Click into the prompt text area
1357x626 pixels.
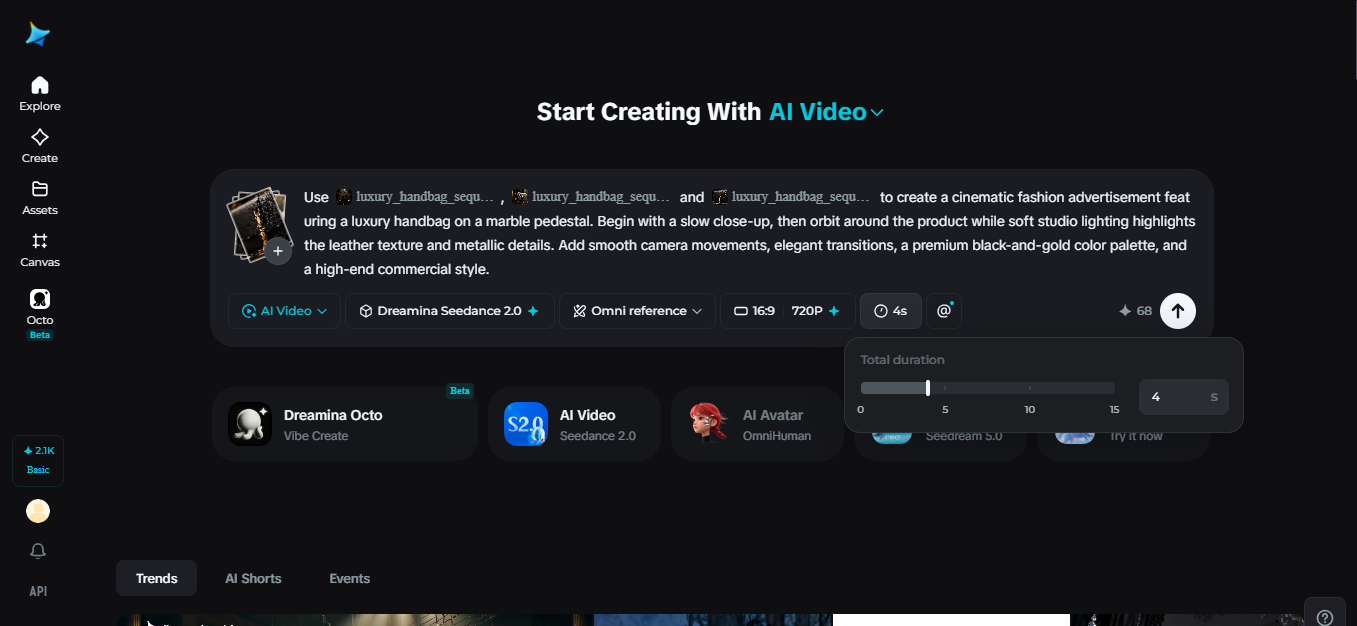pos(750,233)
